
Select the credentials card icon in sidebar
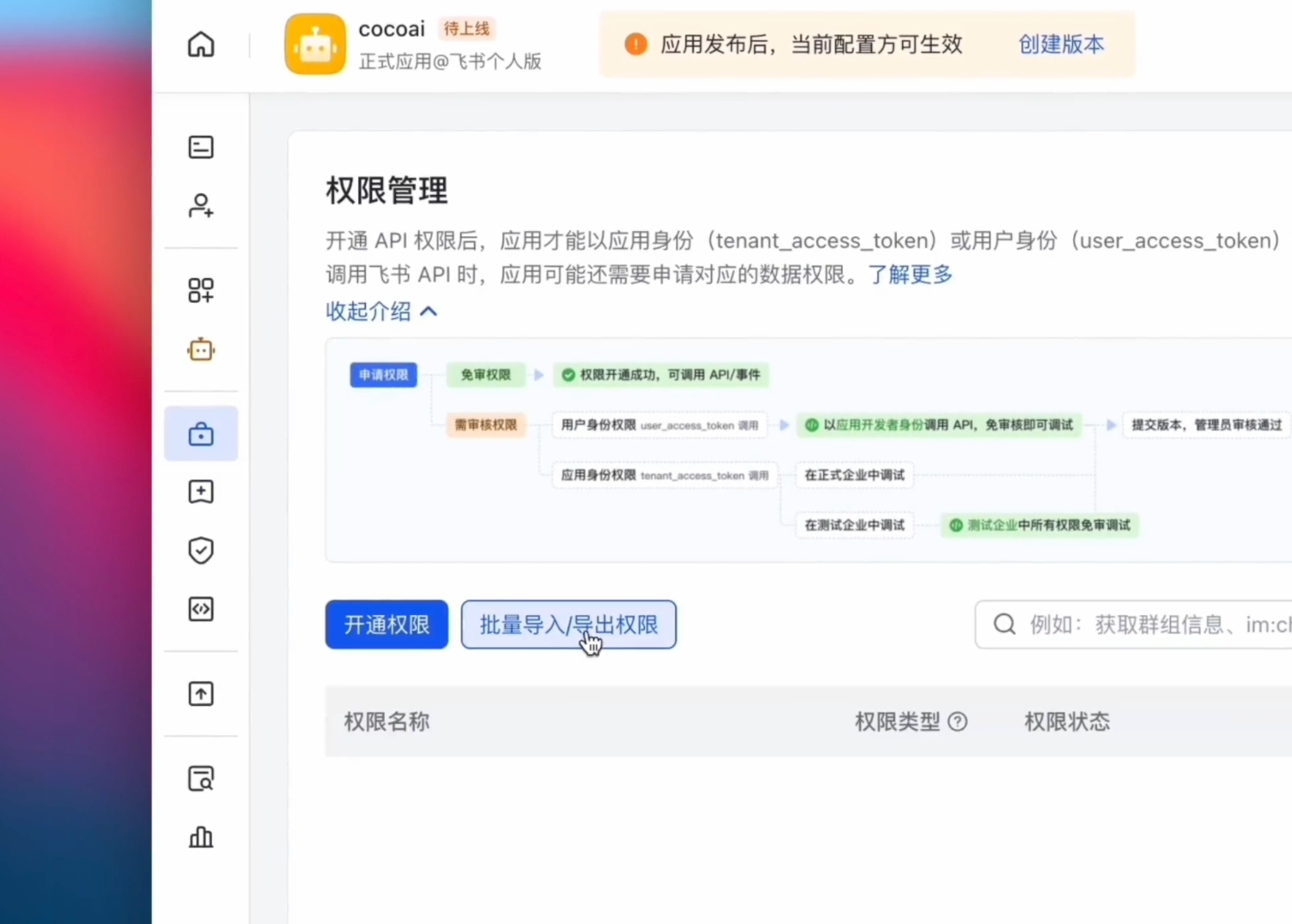200,147
